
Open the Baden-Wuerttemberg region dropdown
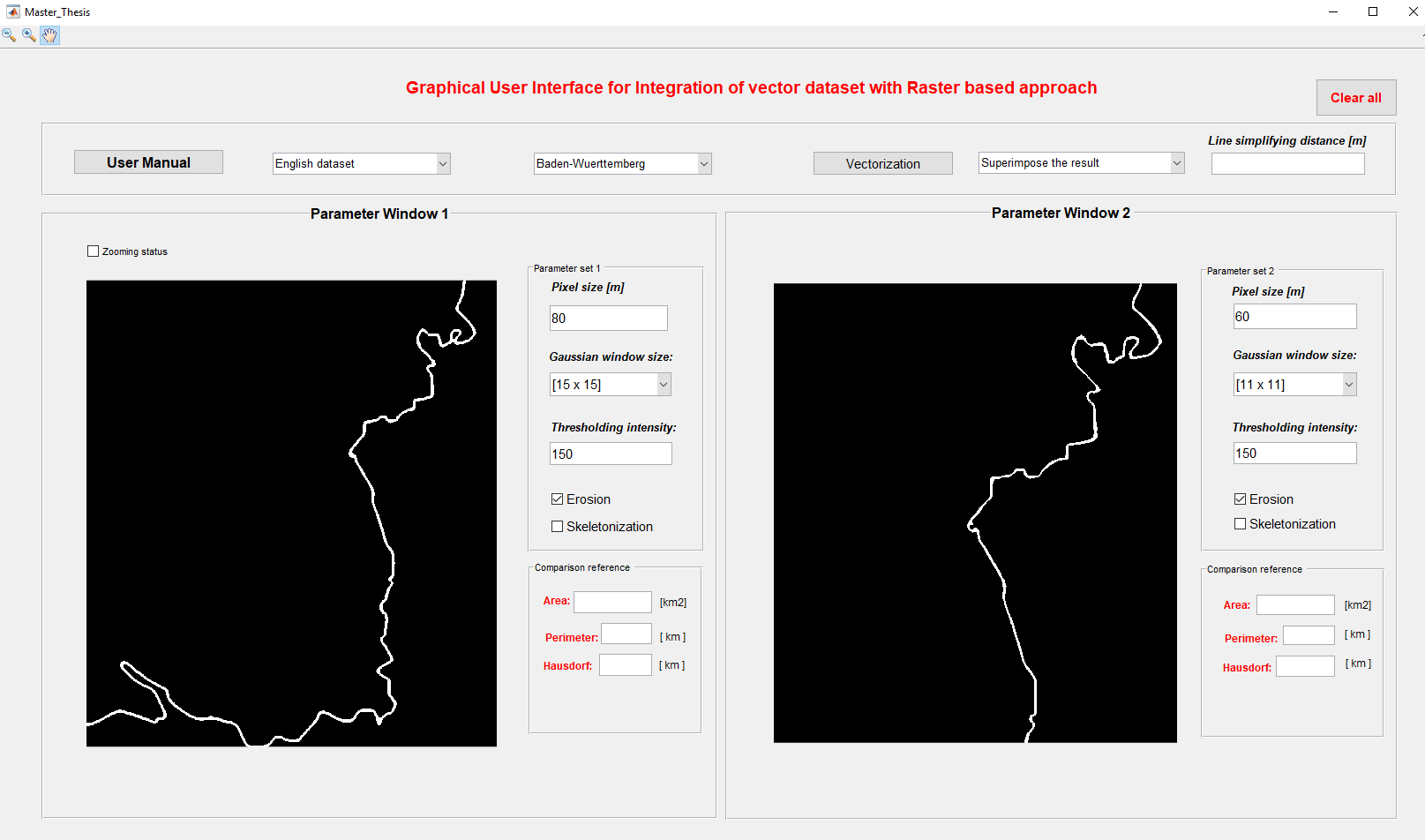tap(623, 163)
